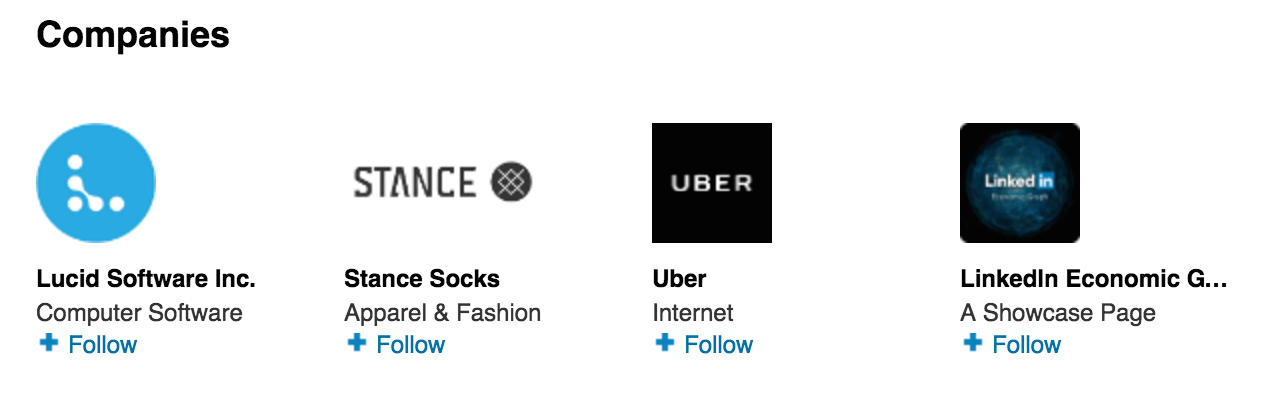Follow Stance Socks via Follow text
Viewport: 1283px width, 409px height.
[x=411, y=344]
